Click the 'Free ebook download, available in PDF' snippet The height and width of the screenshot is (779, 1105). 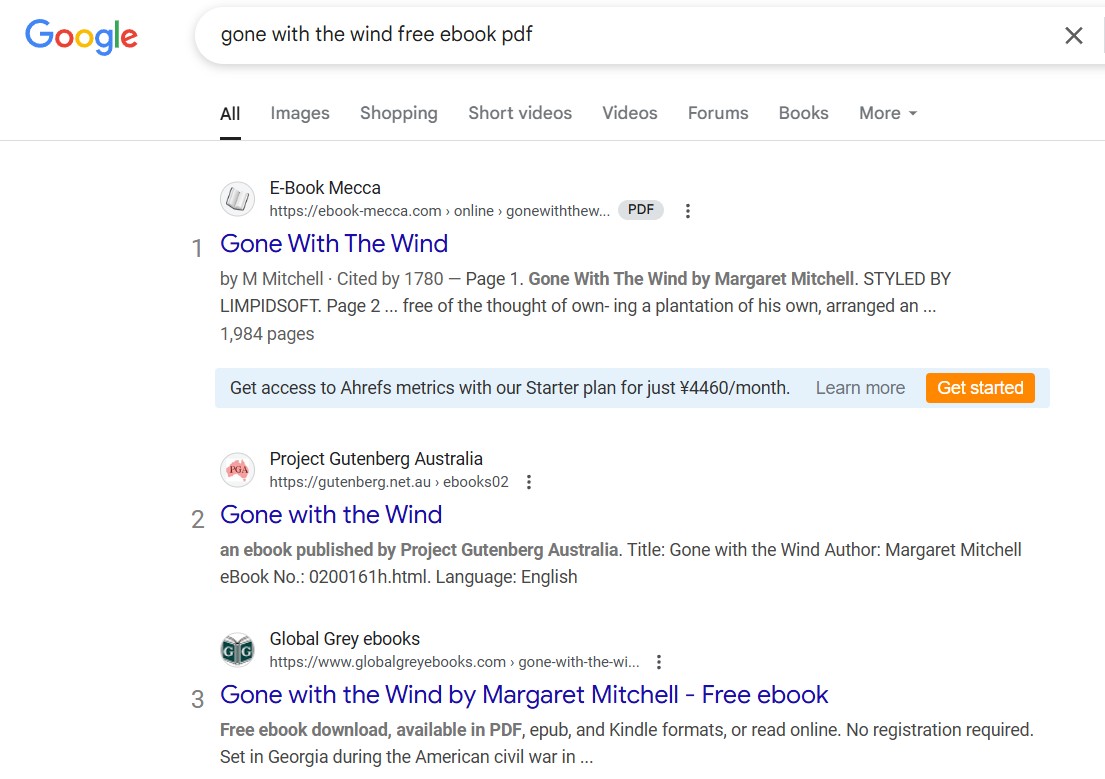coord(371,730)
